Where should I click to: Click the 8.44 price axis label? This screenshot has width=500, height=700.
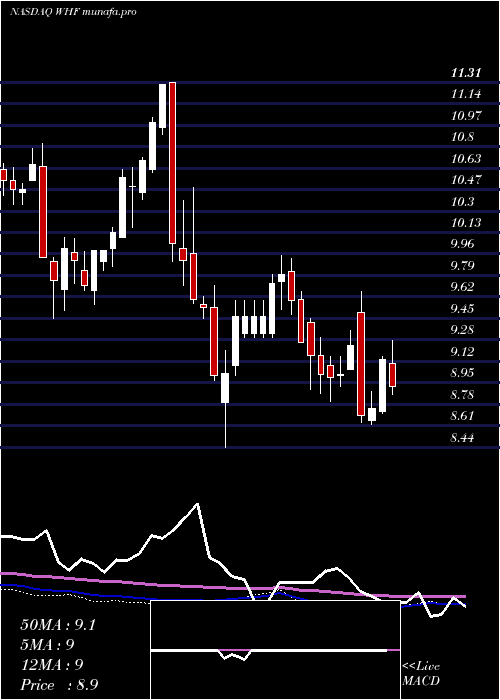[x=463, y=438]
